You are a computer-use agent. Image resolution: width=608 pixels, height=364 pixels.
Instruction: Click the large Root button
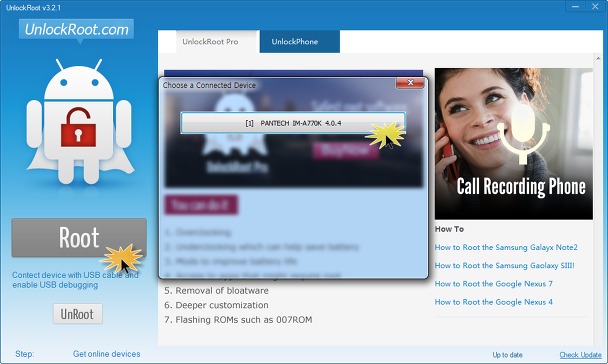pyautogui.click(x=79, y=238)
